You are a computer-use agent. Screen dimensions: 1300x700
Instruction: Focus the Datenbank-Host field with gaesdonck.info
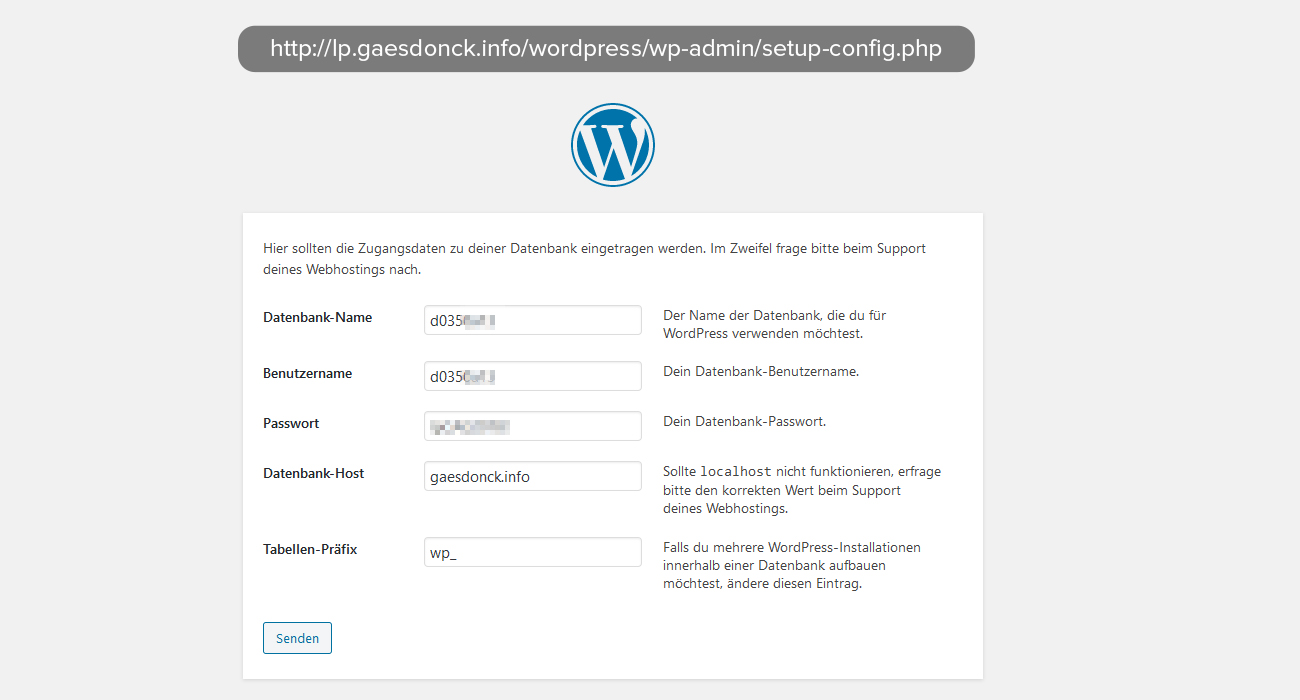(x=532, y=477)
